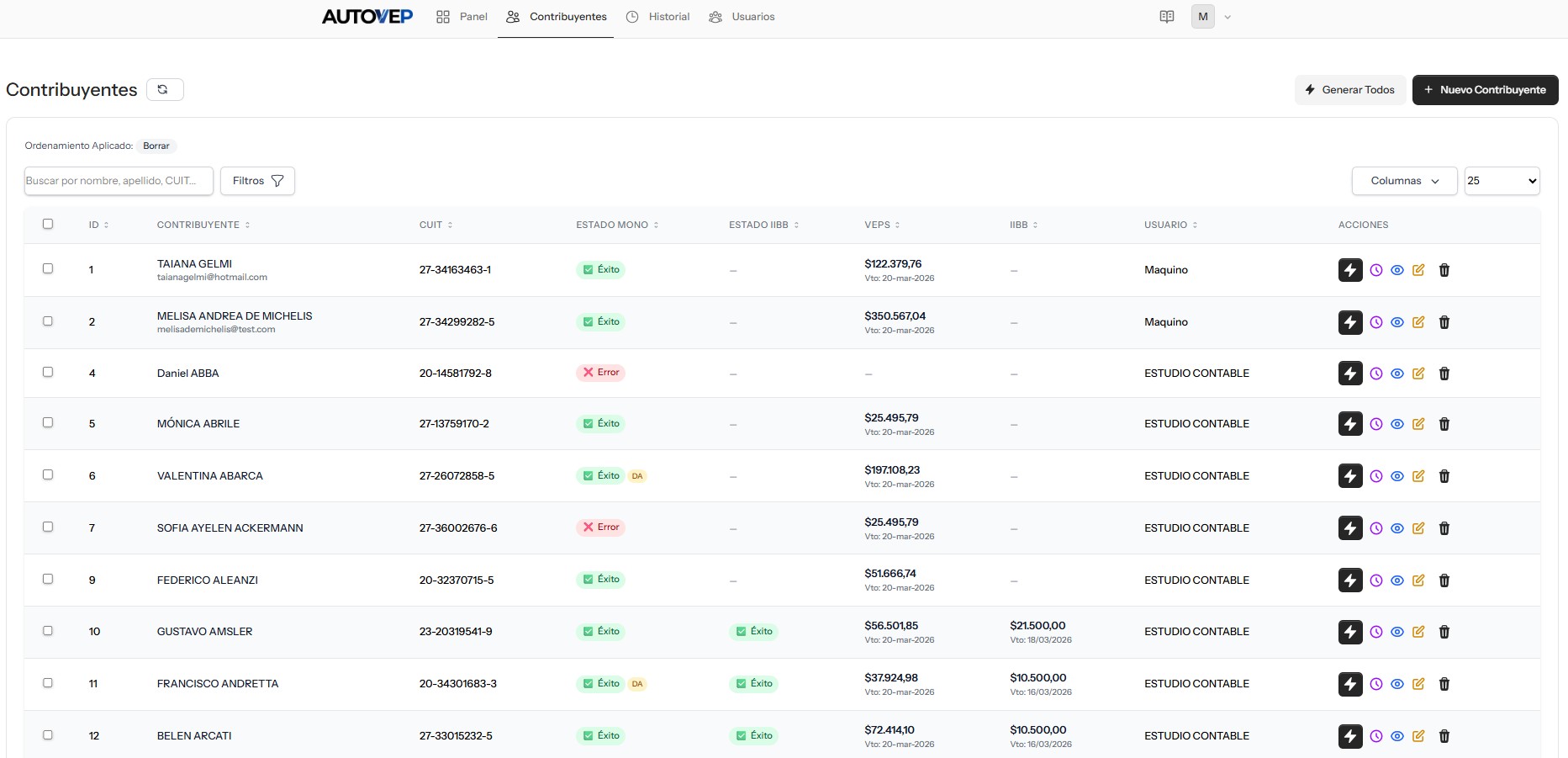The image size is (1568, 758).
Task: Click lightning generate icon for TAIANA GELMI
Action: tap(1349, 270)
